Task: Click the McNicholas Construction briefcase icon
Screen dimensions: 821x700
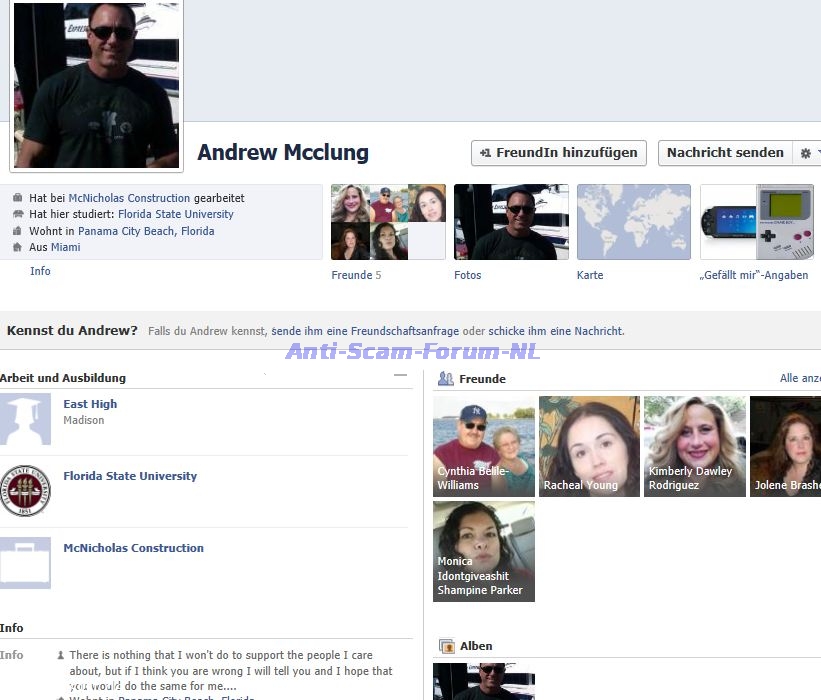Action: [x=25, y=563]
